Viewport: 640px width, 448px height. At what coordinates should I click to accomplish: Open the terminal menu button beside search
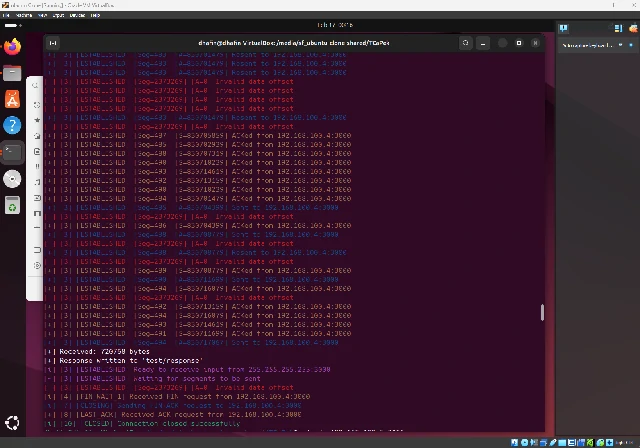click(x=483, y=43)
